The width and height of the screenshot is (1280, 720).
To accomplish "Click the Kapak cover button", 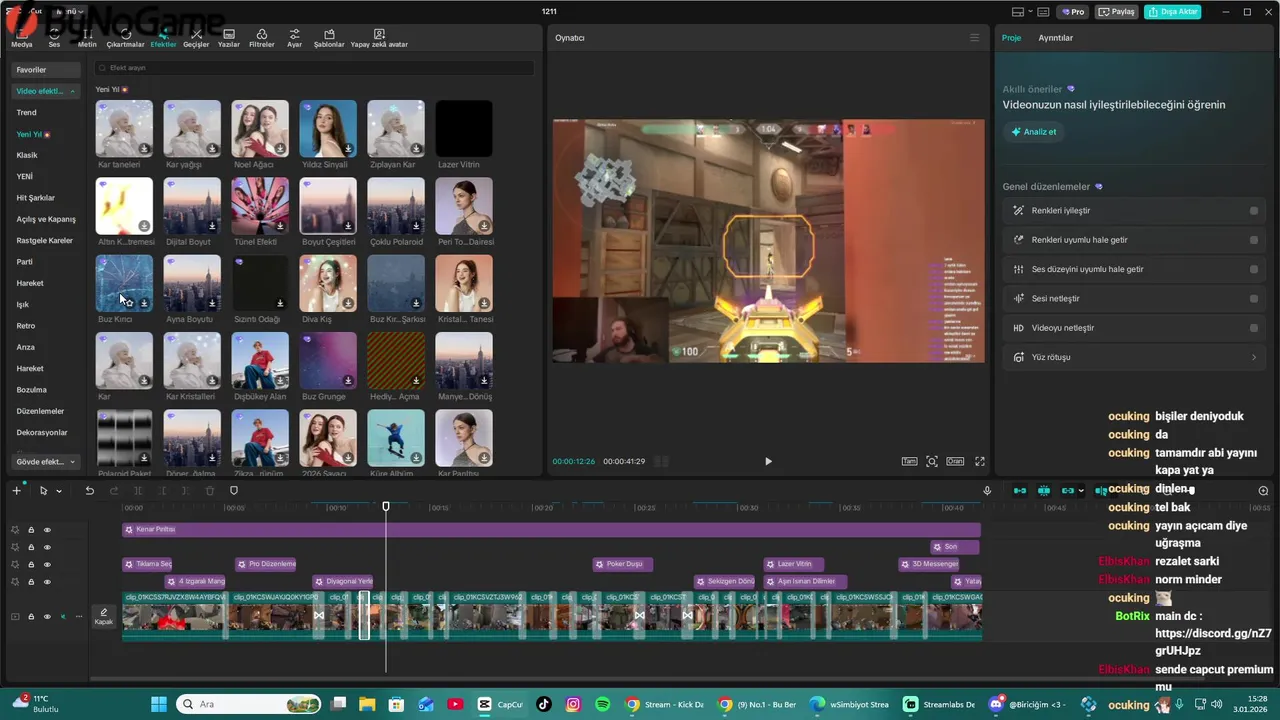I will pos(104,616).
